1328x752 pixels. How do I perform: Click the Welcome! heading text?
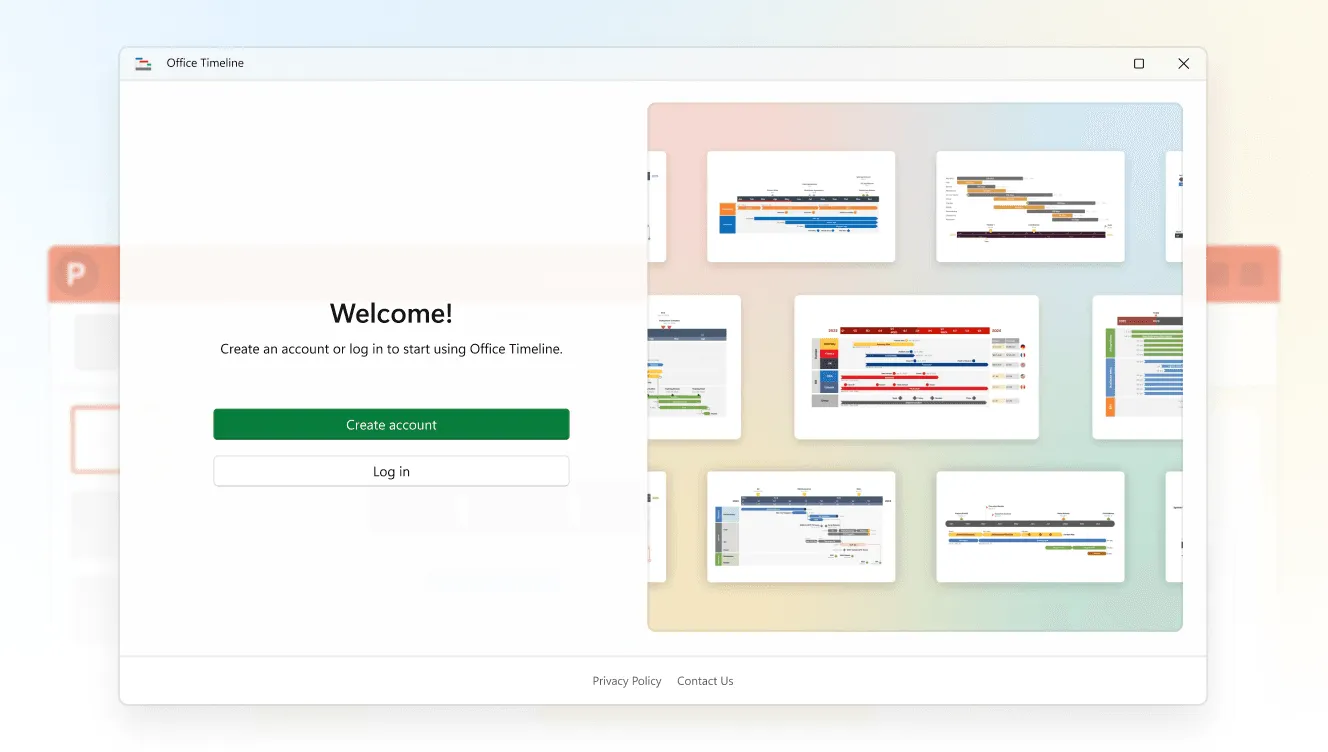point(391,314)
